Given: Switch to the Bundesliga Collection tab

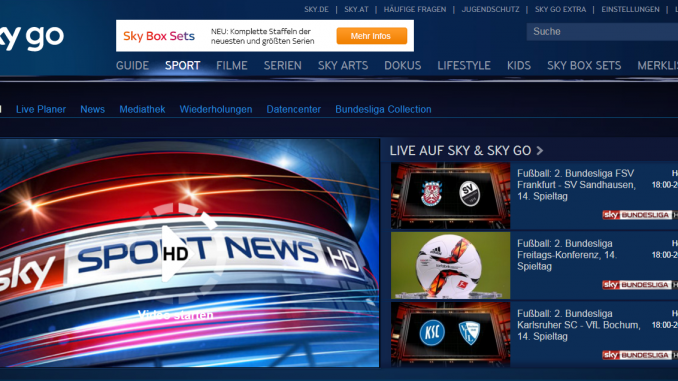Looking at the screenshot, I should coord(384,109).
